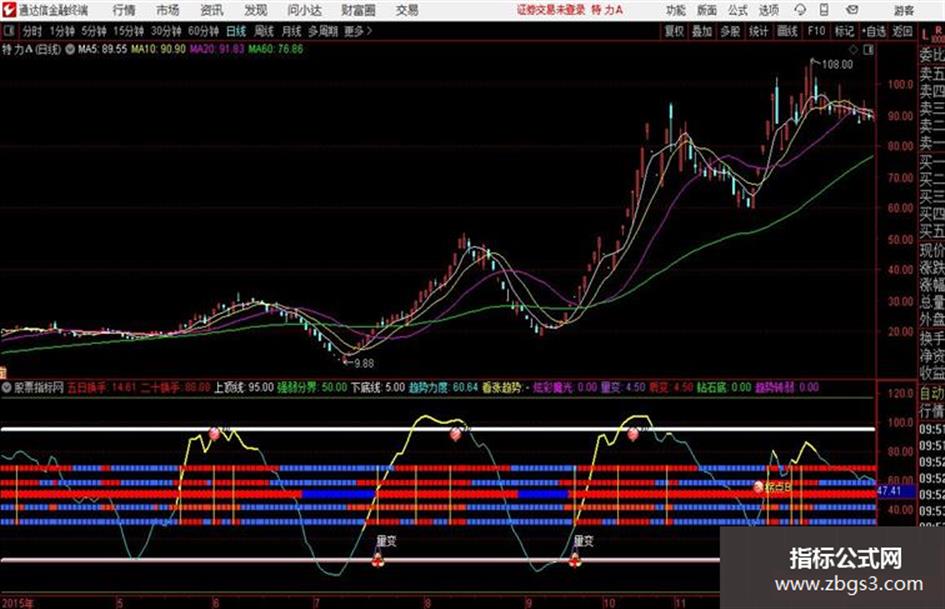Image resolution: width=945 pixels, height=609 pixels.
Task: Open the 公式 menu
Action: [738, 10]
